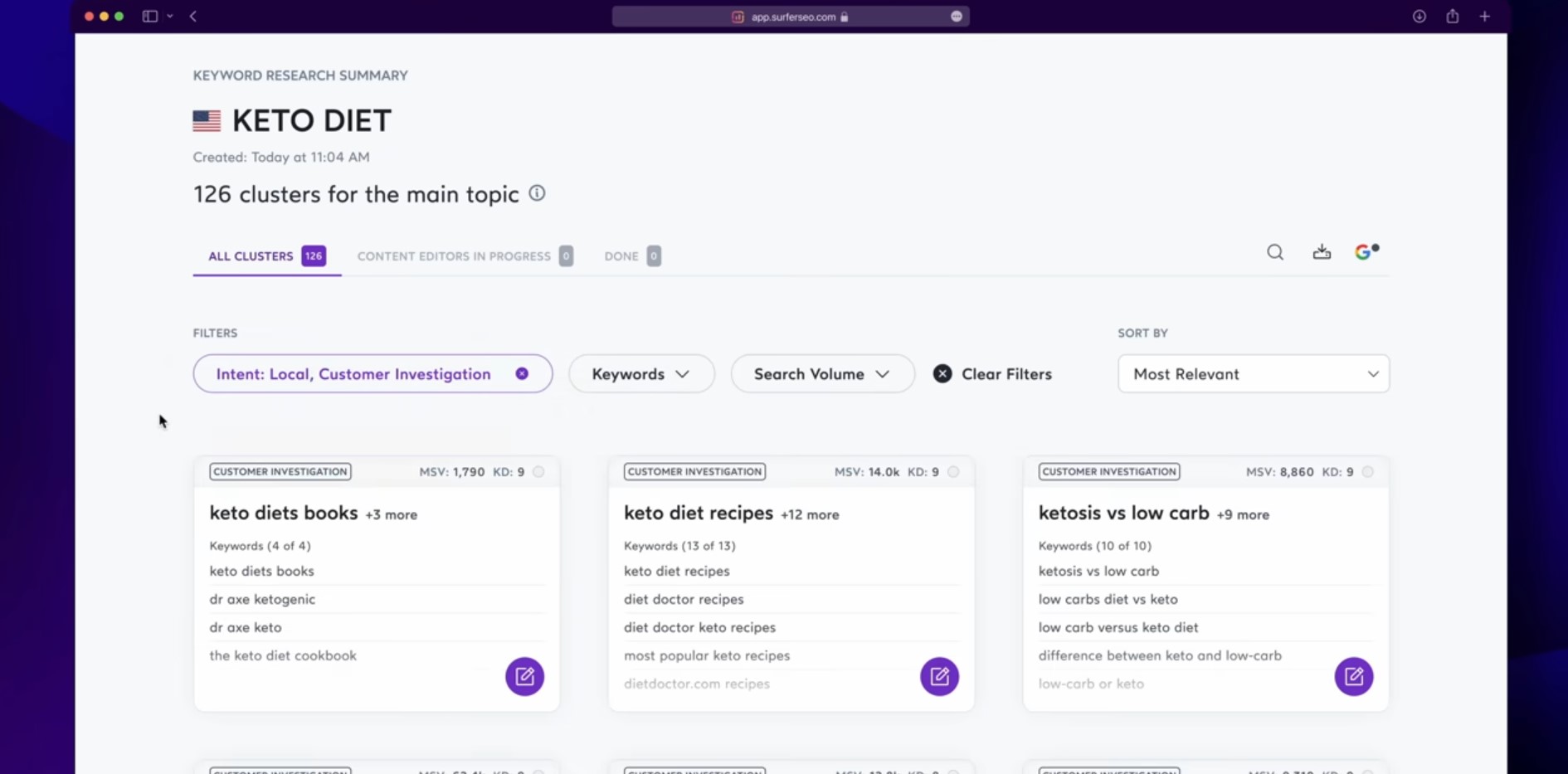Open the browser downloads icon

click(x=1419, y=17)
